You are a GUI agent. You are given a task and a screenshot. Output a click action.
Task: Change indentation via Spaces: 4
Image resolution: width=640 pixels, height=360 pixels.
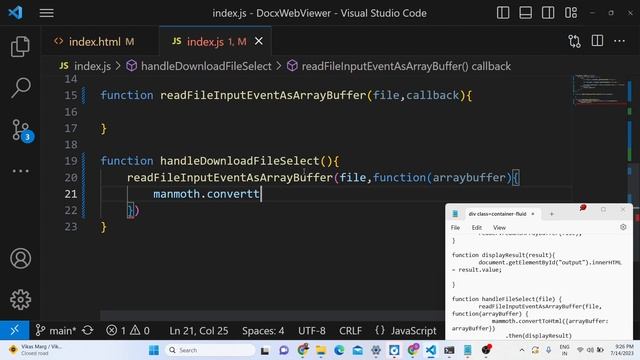pos(263,331)
